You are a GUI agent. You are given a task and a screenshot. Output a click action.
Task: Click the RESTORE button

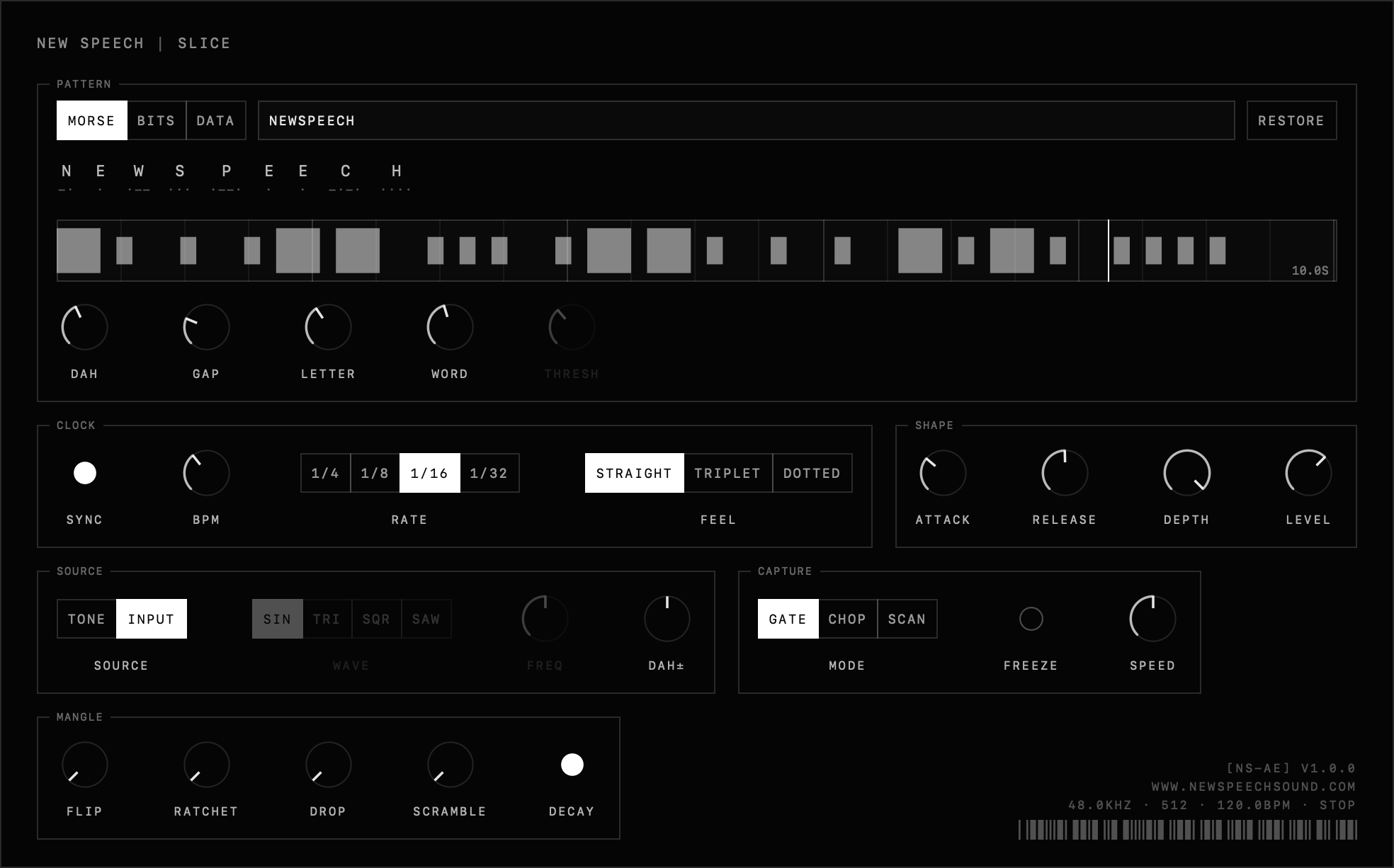pyautogui.click(x=1291, y=120)
